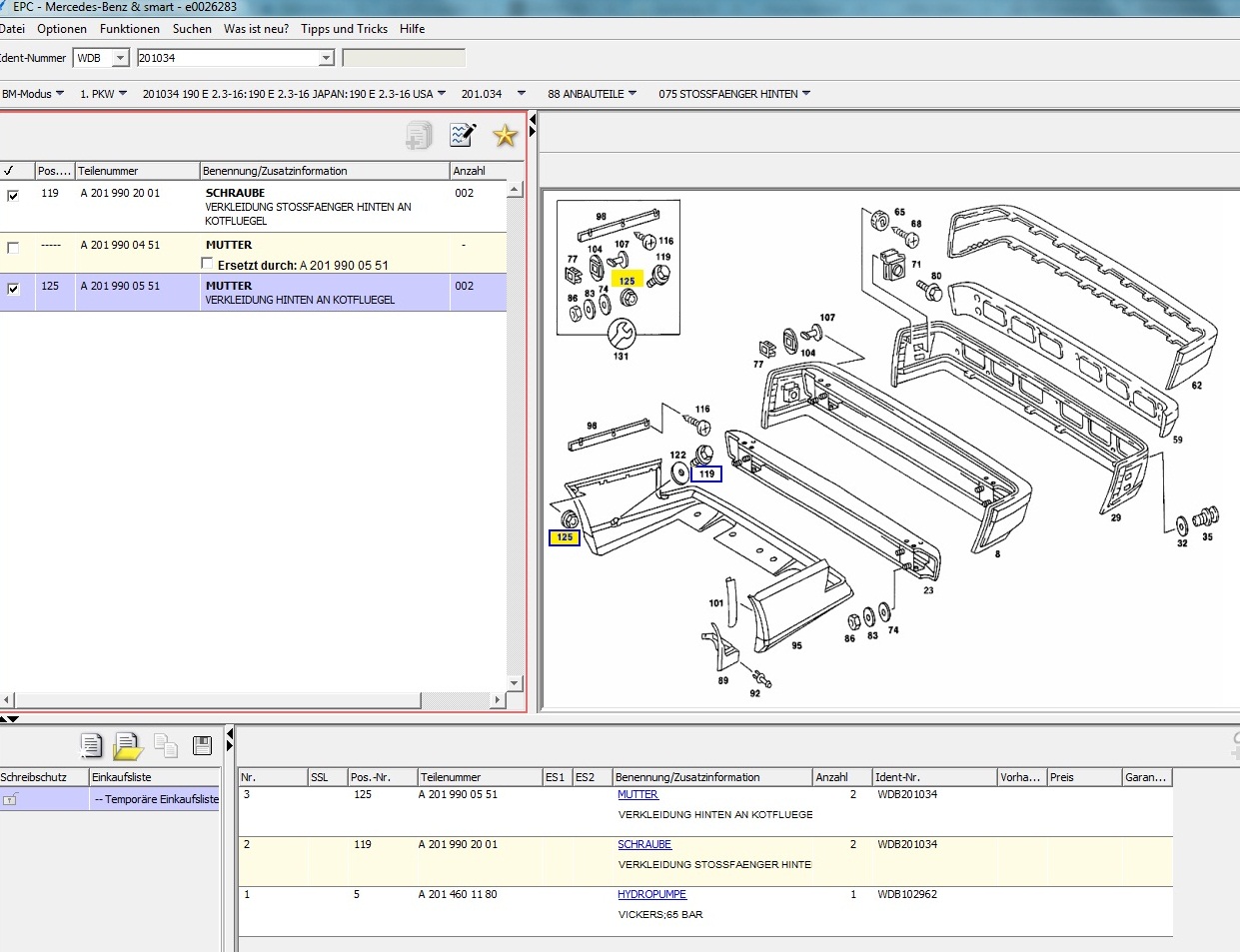Open the HYDROPUMPE link

(x=651, y=894)
